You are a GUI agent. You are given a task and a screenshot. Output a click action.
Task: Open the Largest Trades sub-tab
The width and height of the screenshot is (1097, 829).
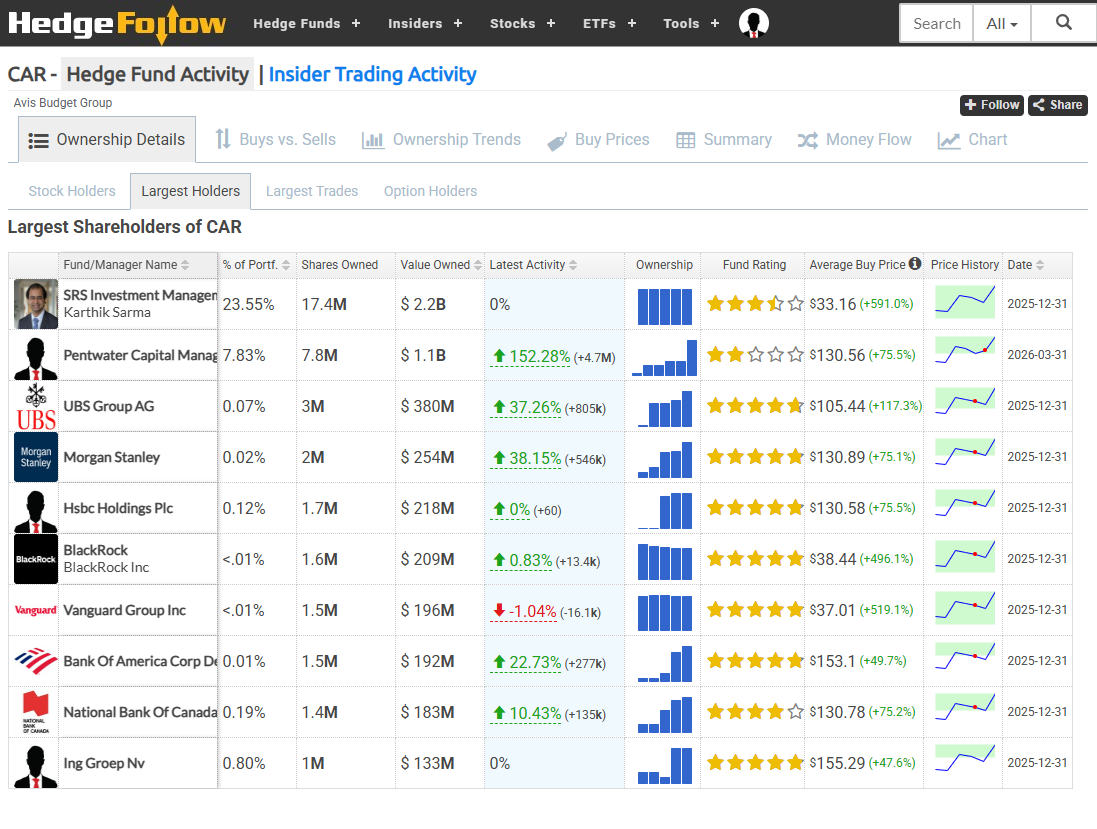(311, 191)
